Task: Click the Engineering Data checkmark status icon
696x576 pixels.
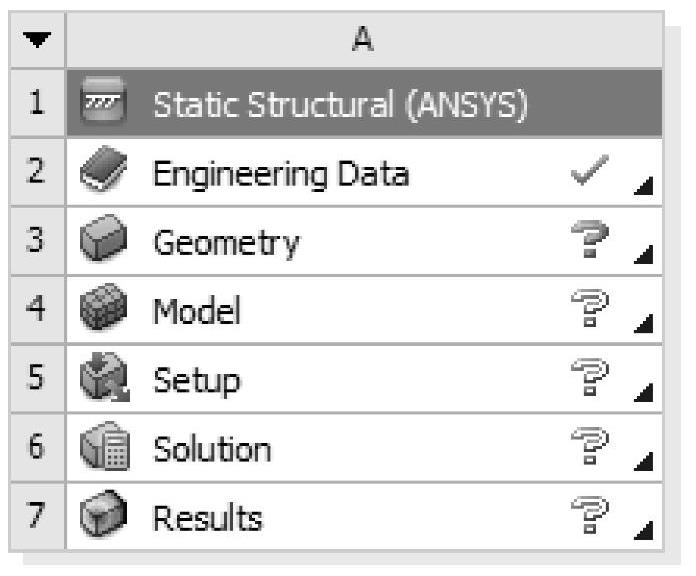Action: [x=588, y=172]
